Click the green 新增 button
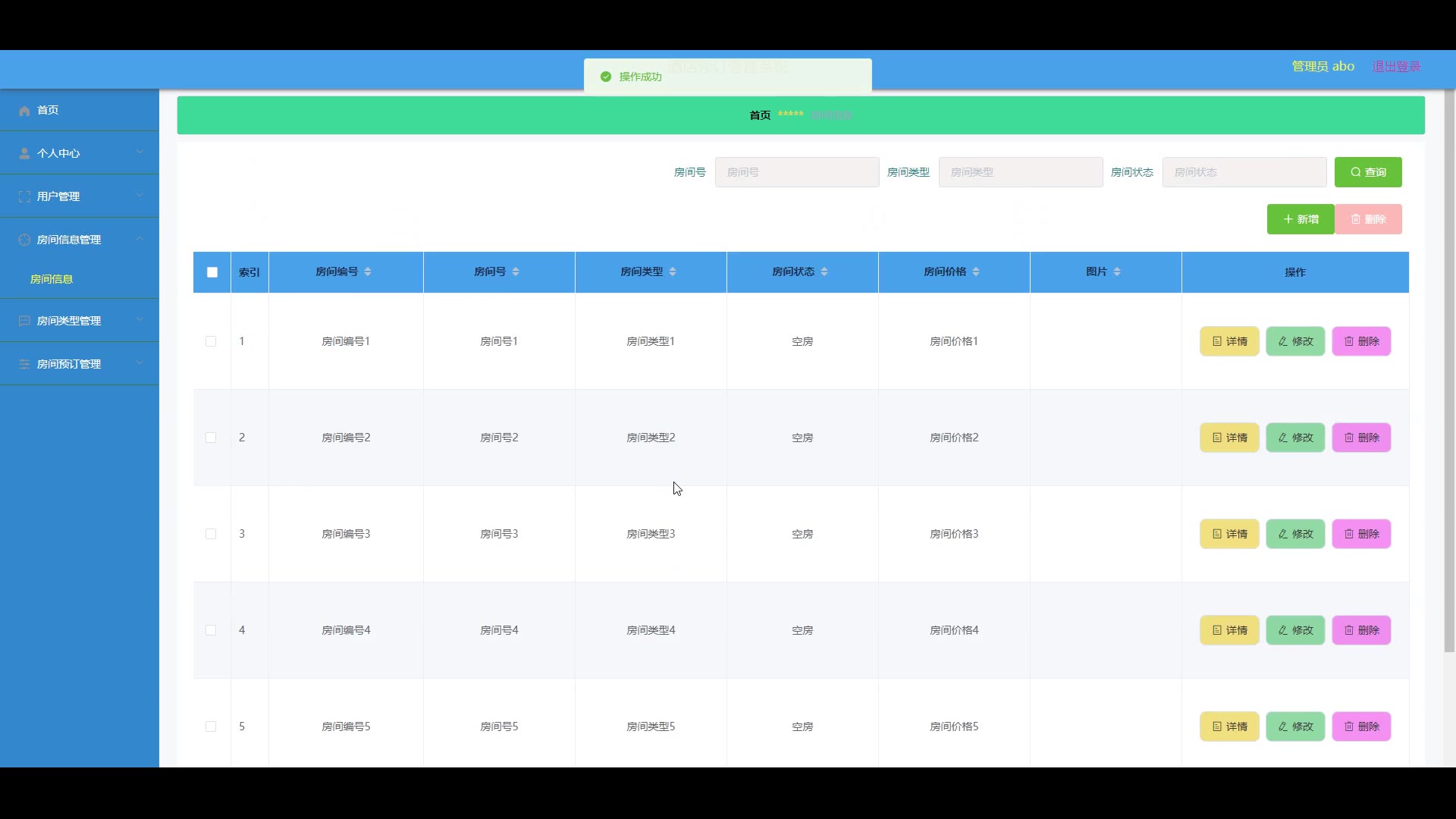 (x=1300, y=220)
